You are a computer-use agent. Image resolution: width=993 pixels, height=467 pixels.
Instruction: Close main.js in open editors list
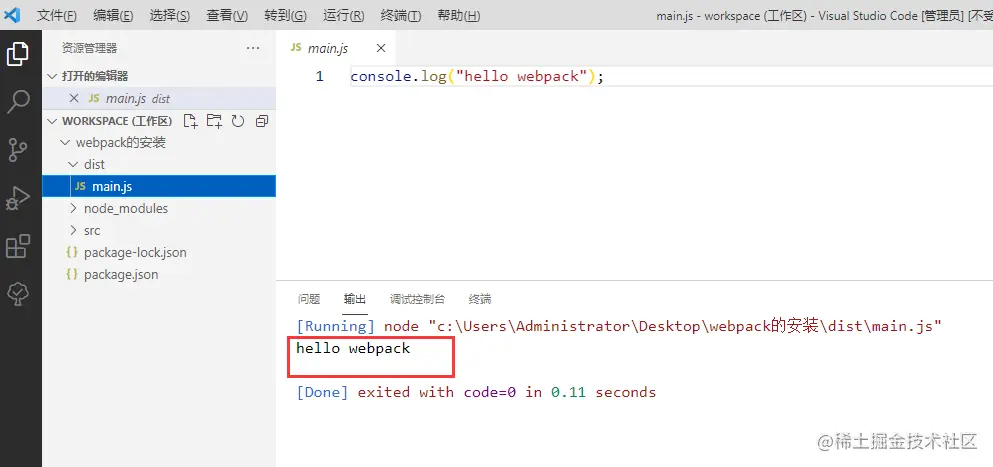click(x=74, y=98)
